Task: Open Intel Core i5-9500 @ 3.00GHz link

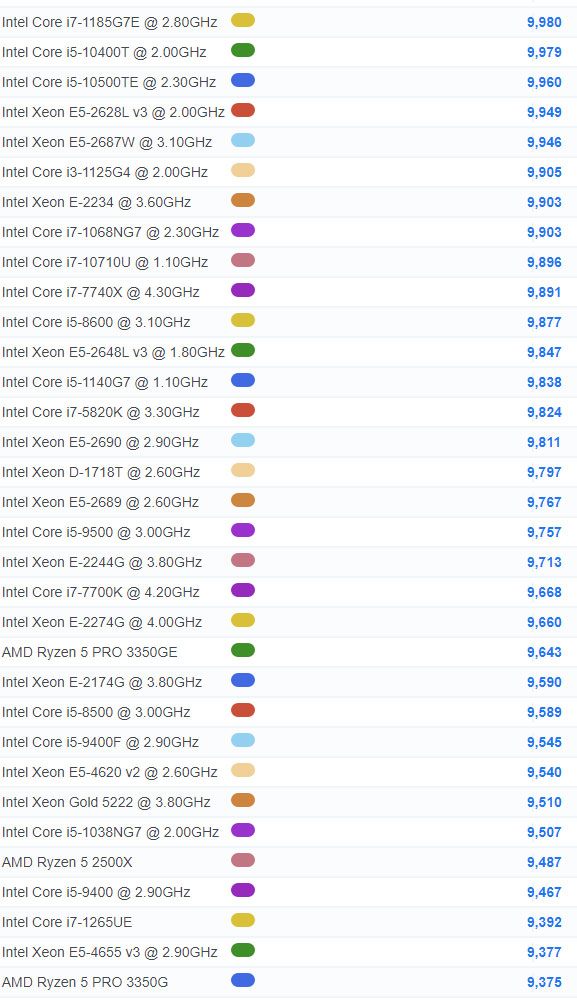Action: point(96,532)
